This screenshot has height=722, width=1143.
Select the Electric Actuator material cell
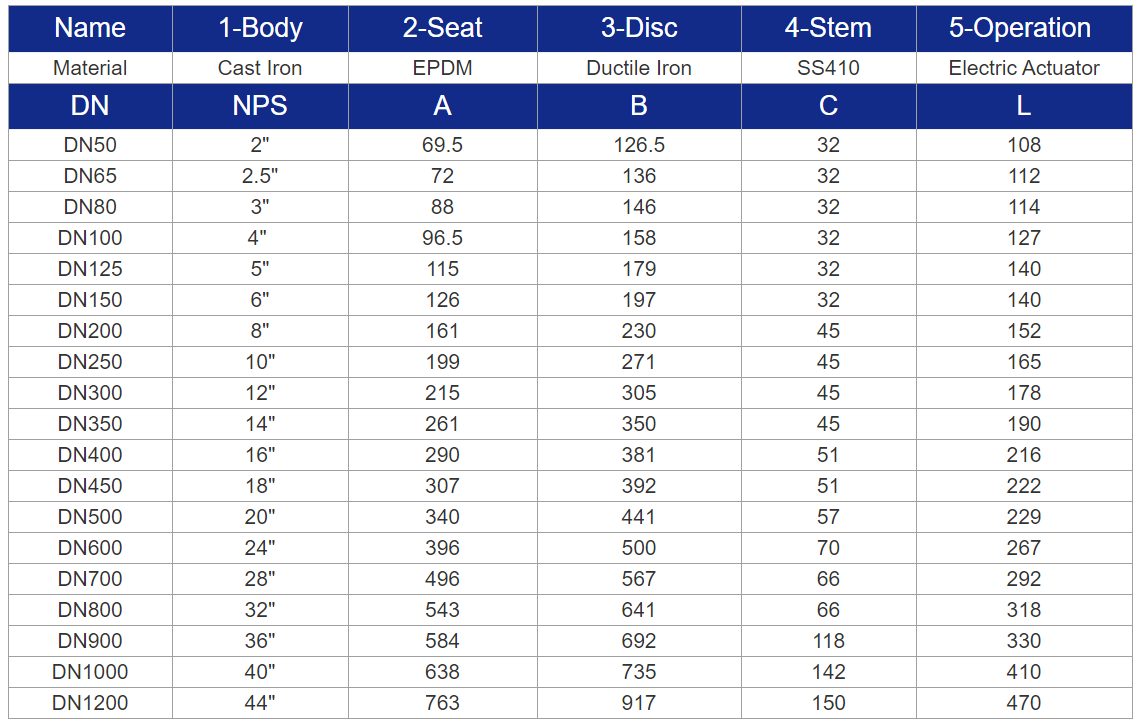pos(1023,68)
